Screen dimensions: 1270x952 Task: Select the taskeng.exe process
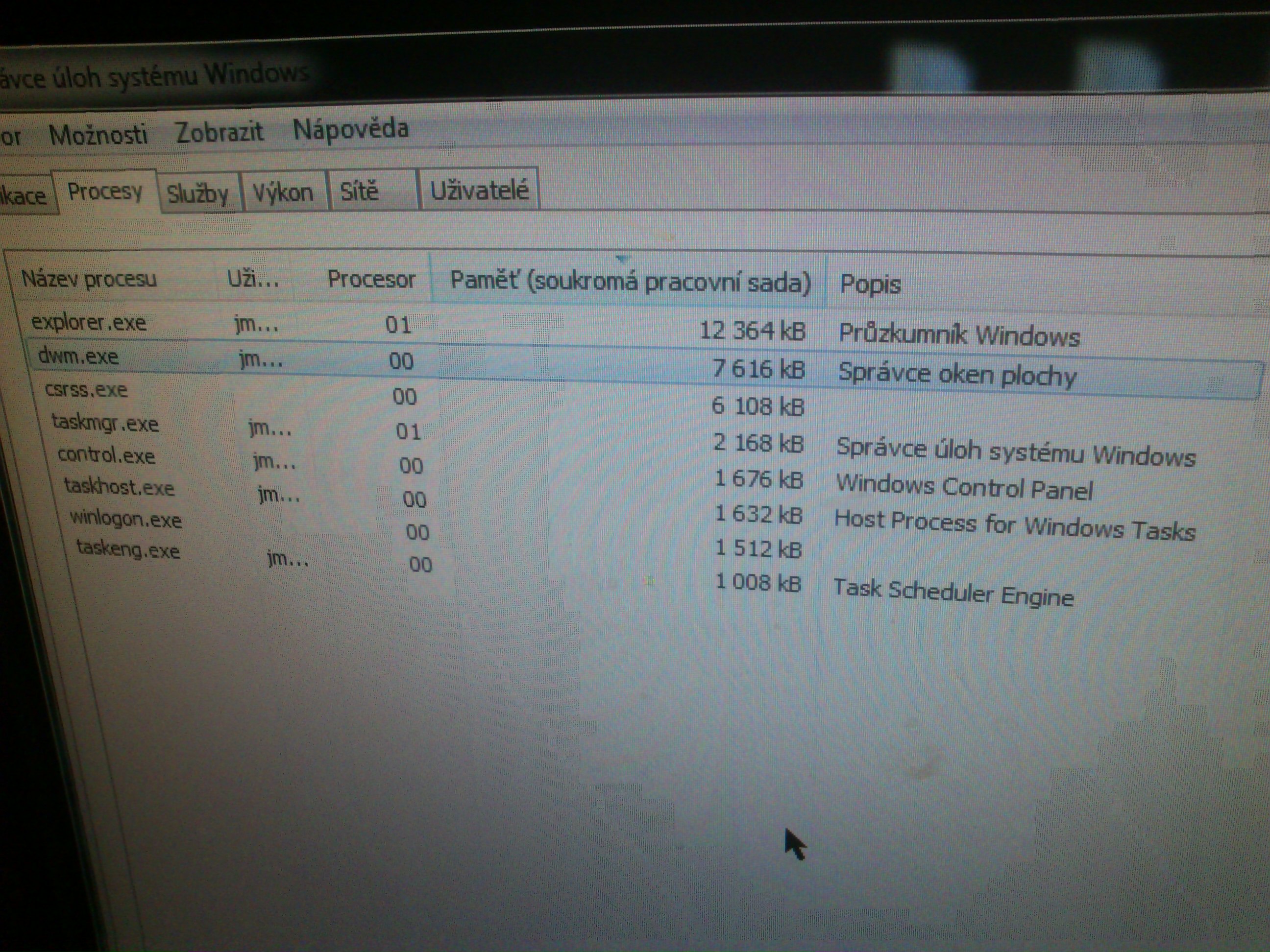(x=128, y=550)
